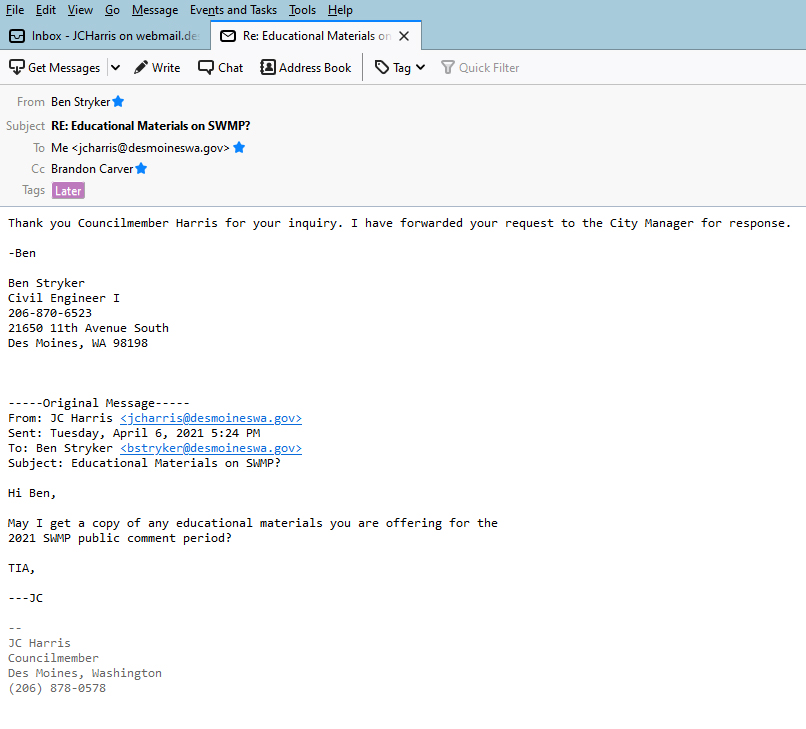Click the Later tag label
The width and height of the screenshot is (806, 729).
(68, 191)
